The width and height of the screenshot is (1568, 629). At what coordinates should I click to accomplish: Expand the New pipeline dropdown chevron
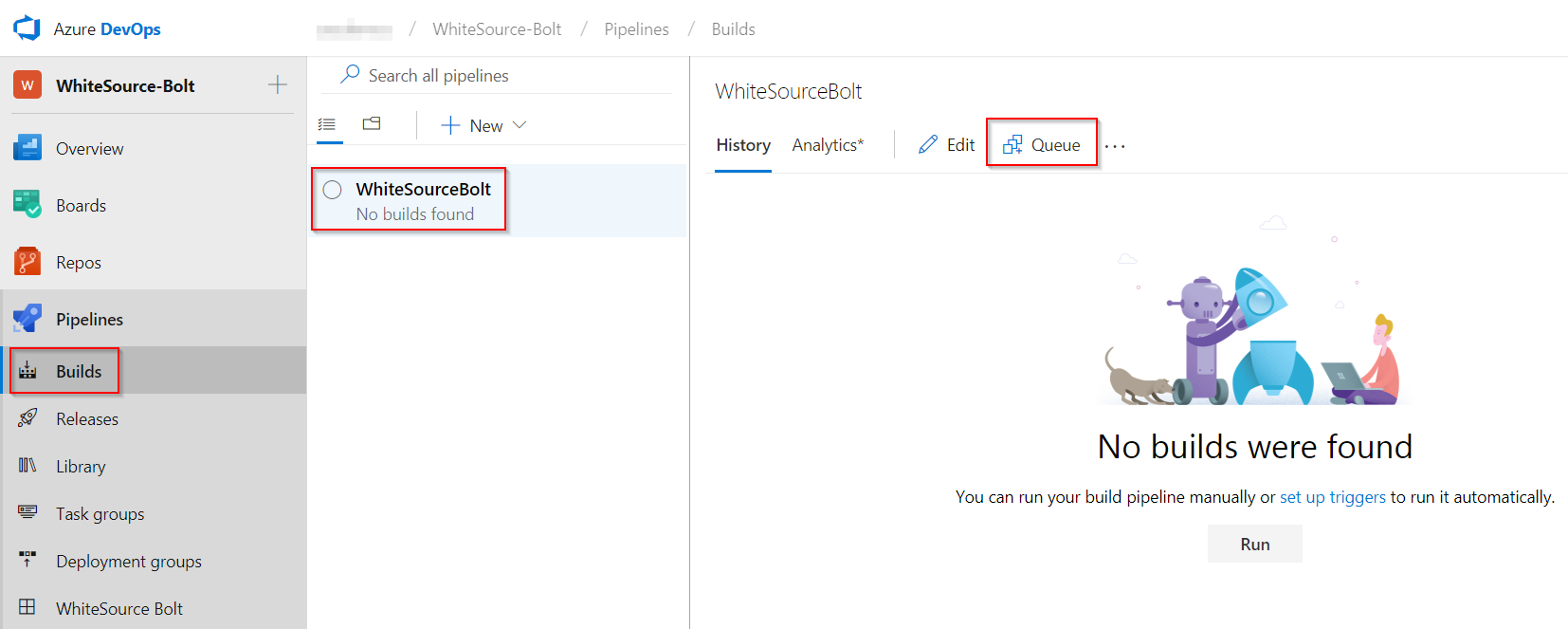click(x=520, y=124)
